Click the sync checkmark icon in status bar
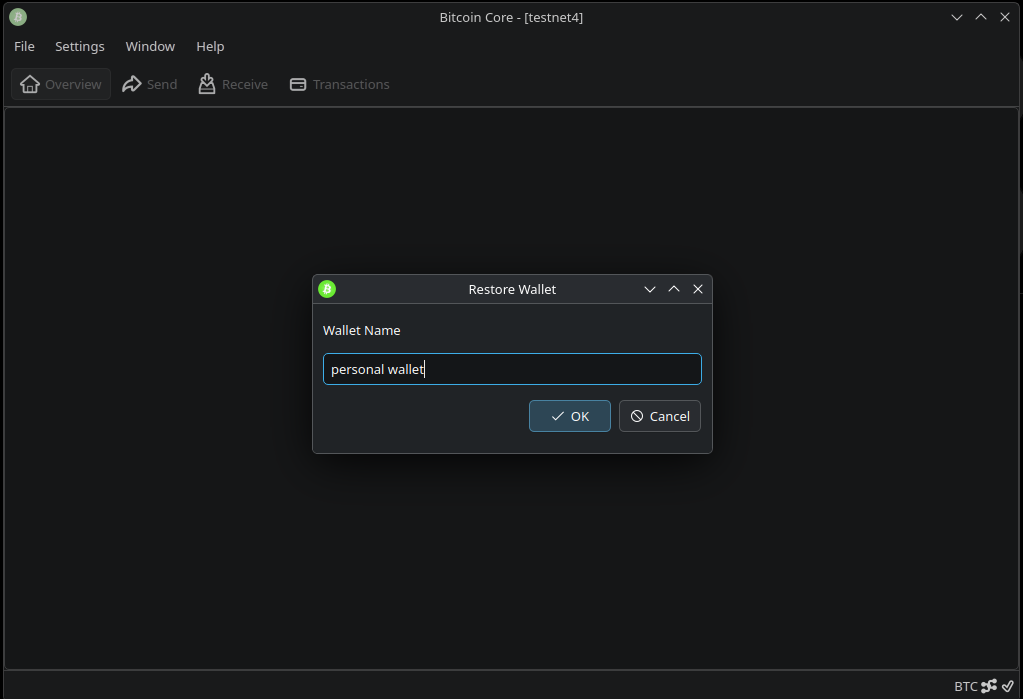The height and width of the screenshot is (699, 1023). click(1008, 686)
